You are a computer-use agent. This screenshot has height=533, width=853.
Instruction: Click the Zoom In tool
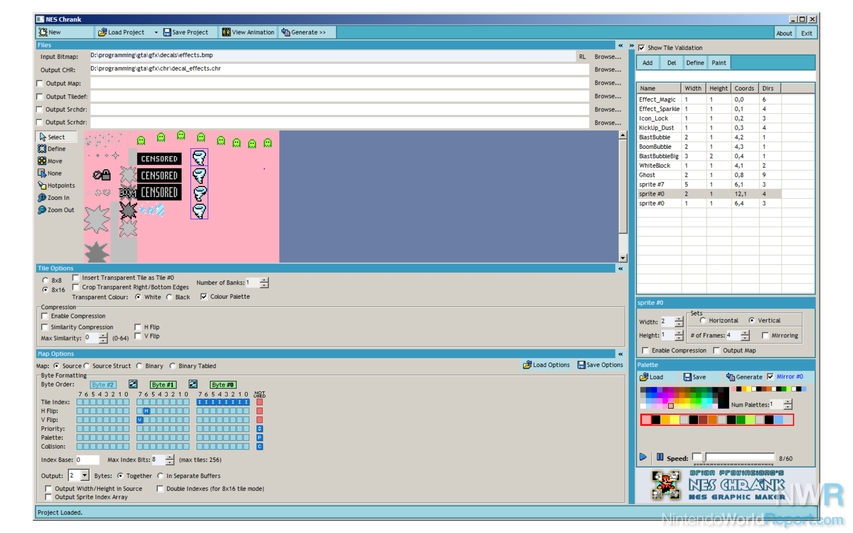[53, 197]
